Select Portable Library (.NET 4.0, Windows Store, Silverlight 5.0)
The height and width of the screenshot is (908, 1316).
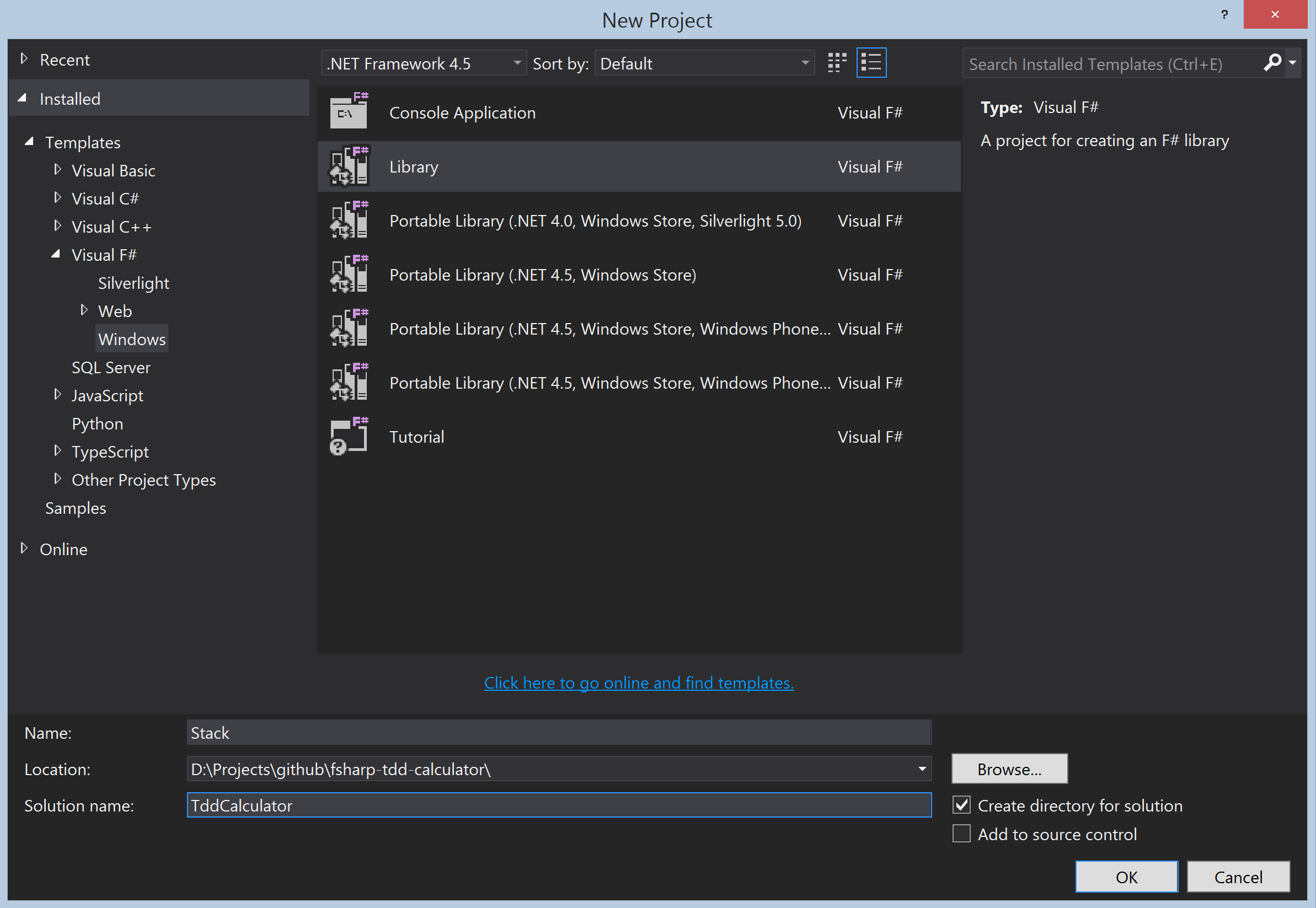coord(595,221)
